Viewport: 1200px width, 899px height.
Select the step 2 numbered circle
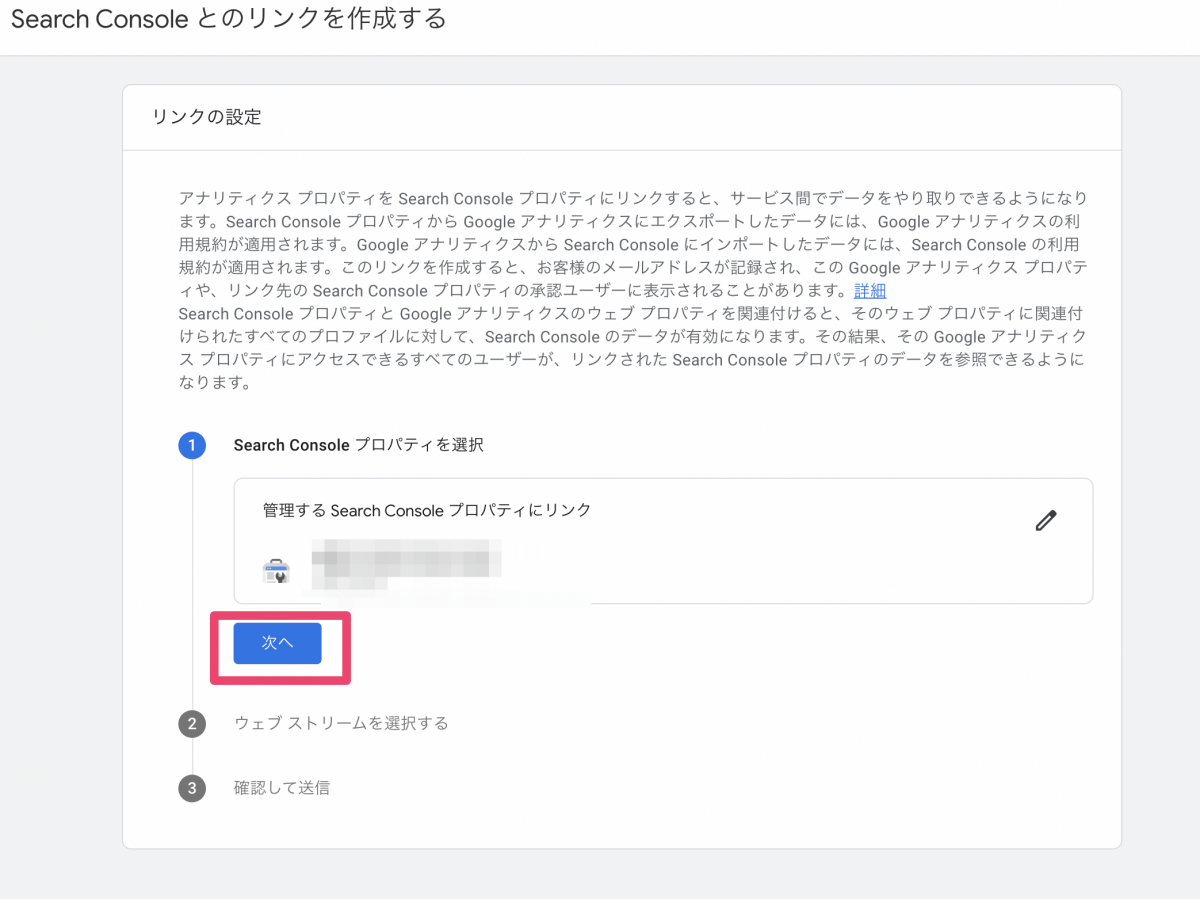pos(192,723)
